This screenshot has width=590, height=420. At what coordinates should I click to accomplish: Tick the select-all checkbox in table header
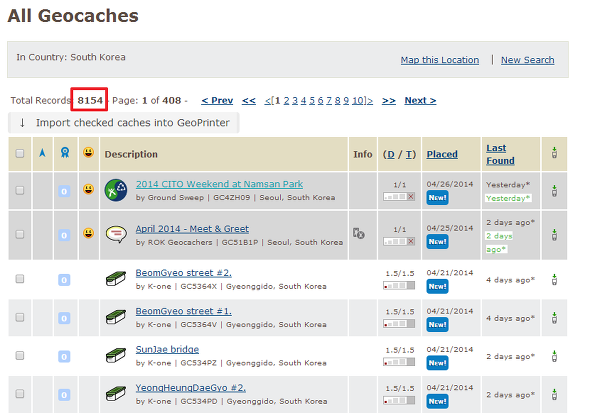click(x=20, y=154)
